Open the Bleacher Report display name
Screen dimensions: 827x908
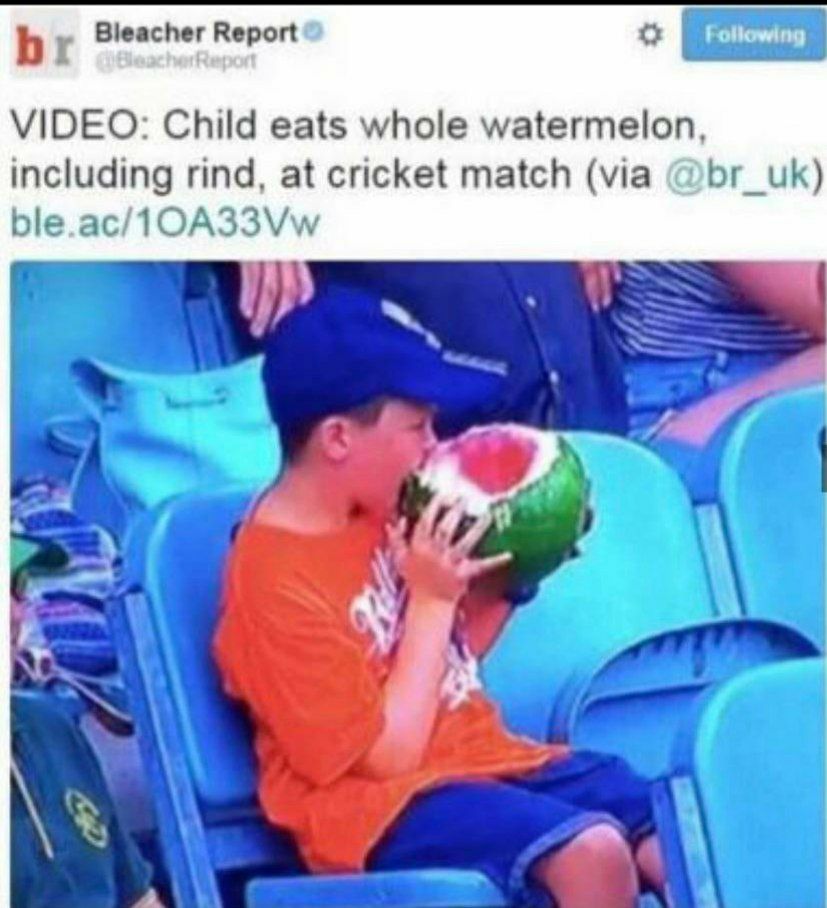coord(196,32)
